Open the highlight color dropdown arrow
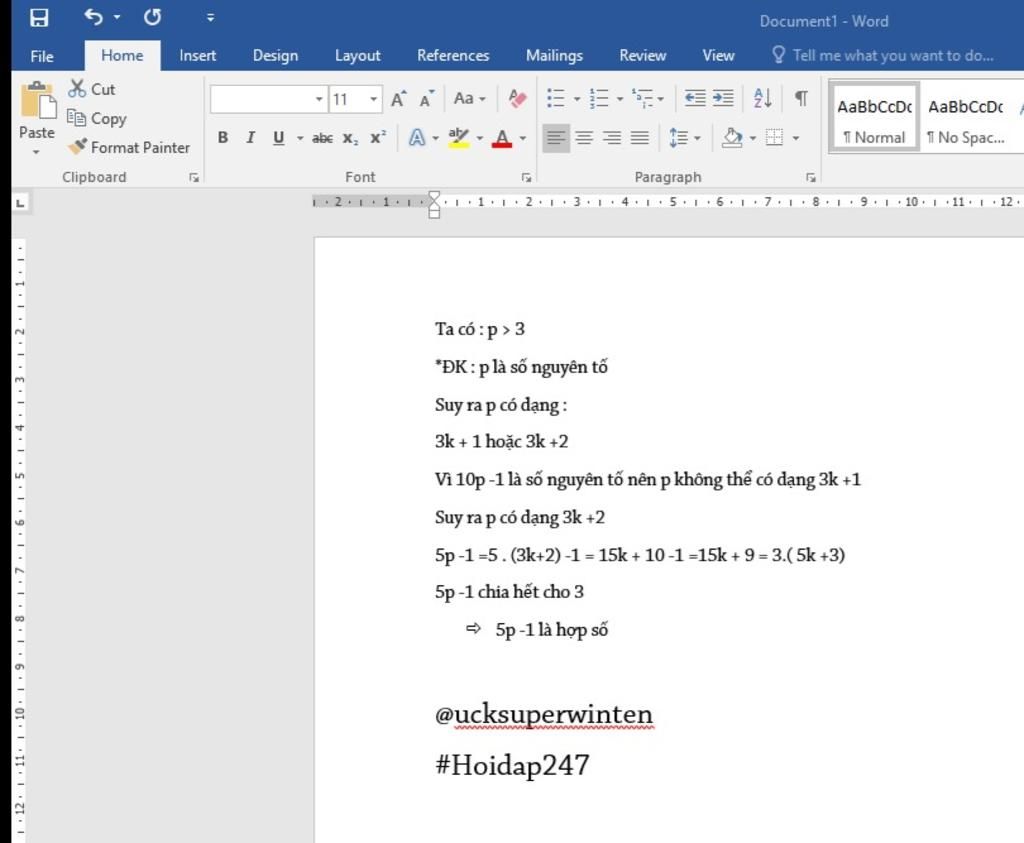1024x843 pixels. 480,138
